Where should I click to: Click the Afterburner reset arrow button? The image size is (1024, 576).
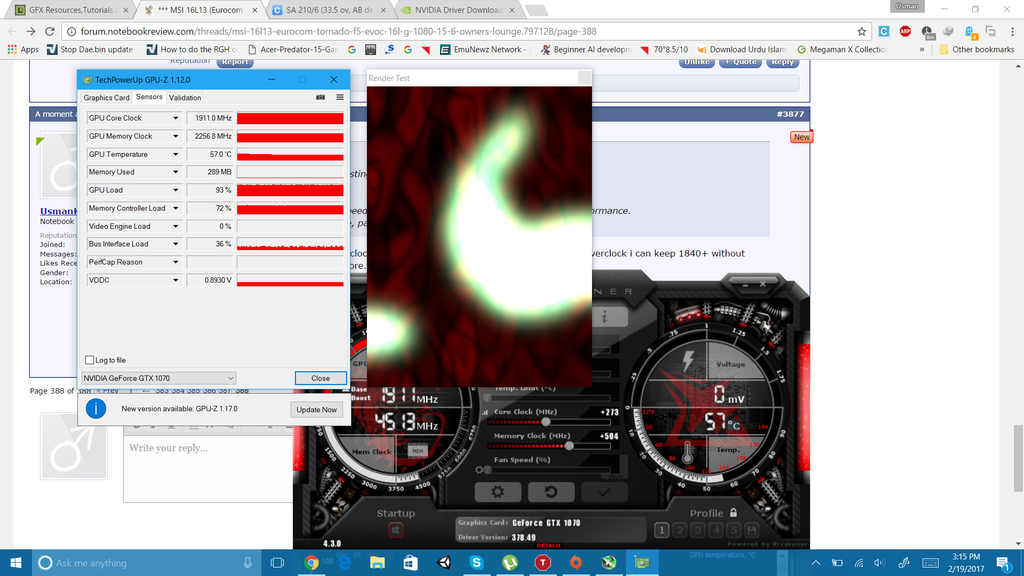point(551,492)
